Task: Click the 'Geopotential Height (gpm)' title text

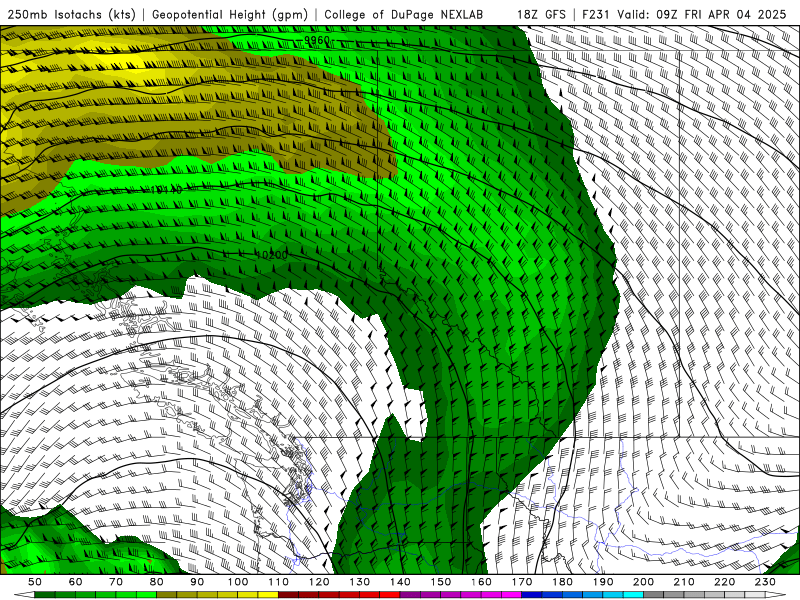Action: pos(230,15)
